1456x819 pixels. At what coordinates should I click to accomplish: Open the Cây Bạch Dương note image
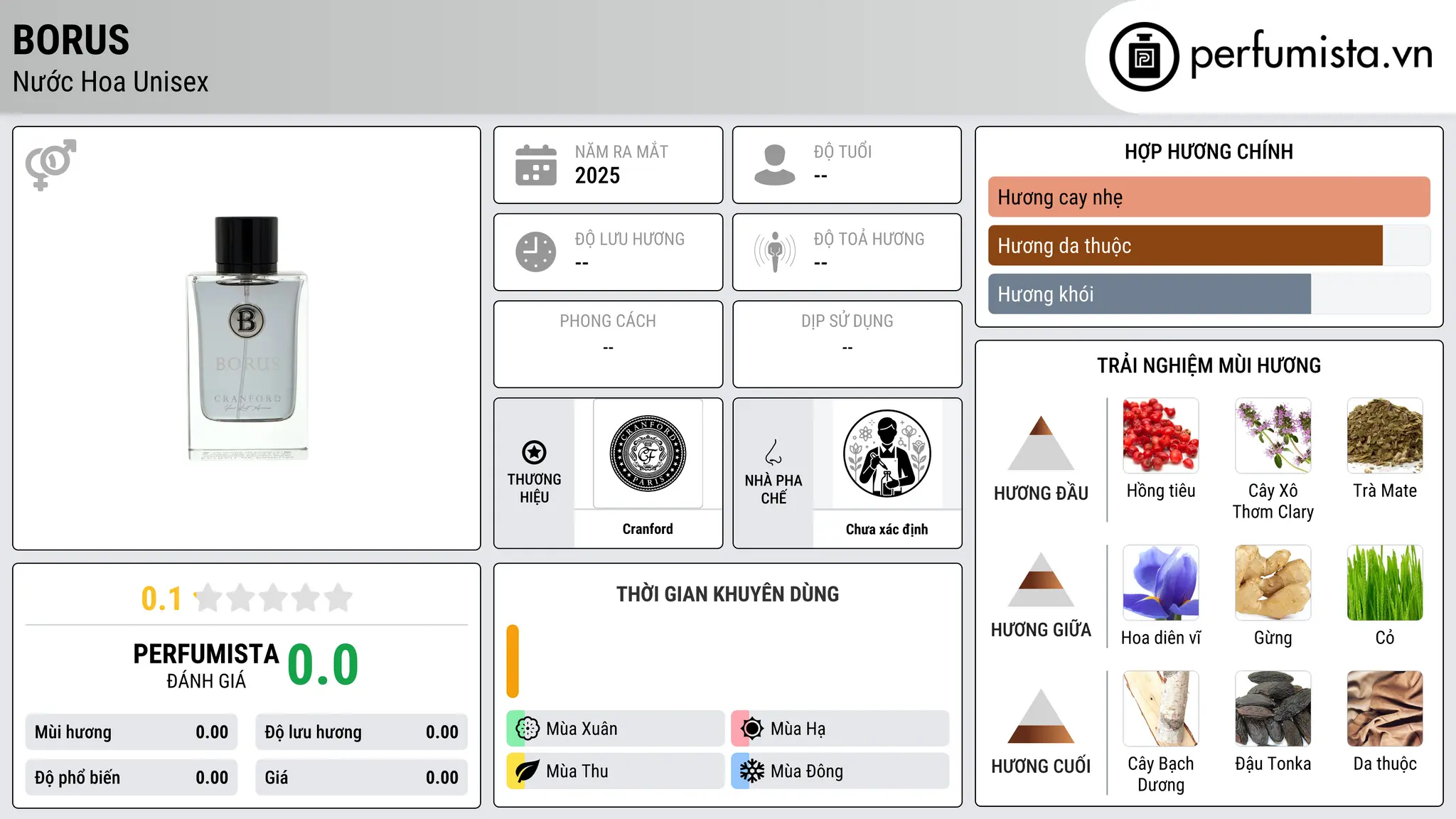pos(1161,709)
